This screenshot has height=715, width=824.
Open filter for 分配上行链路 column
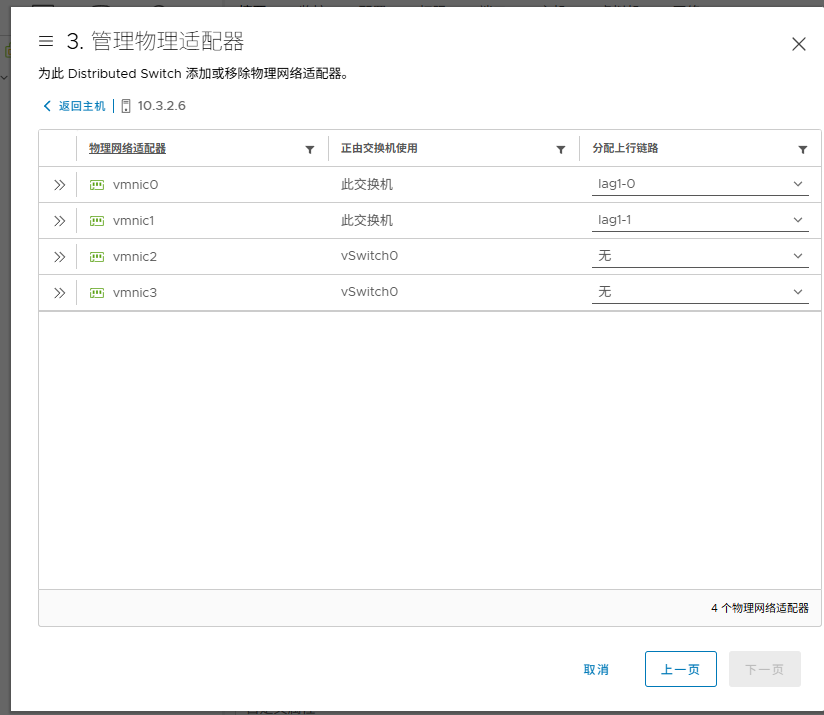pos(802,150)
